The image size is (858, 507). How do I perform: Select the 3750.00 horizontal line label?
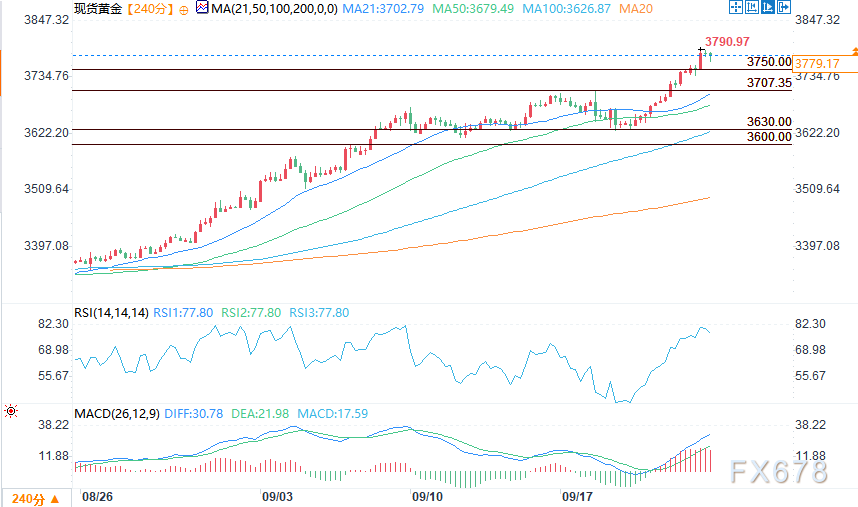(769, 62)
